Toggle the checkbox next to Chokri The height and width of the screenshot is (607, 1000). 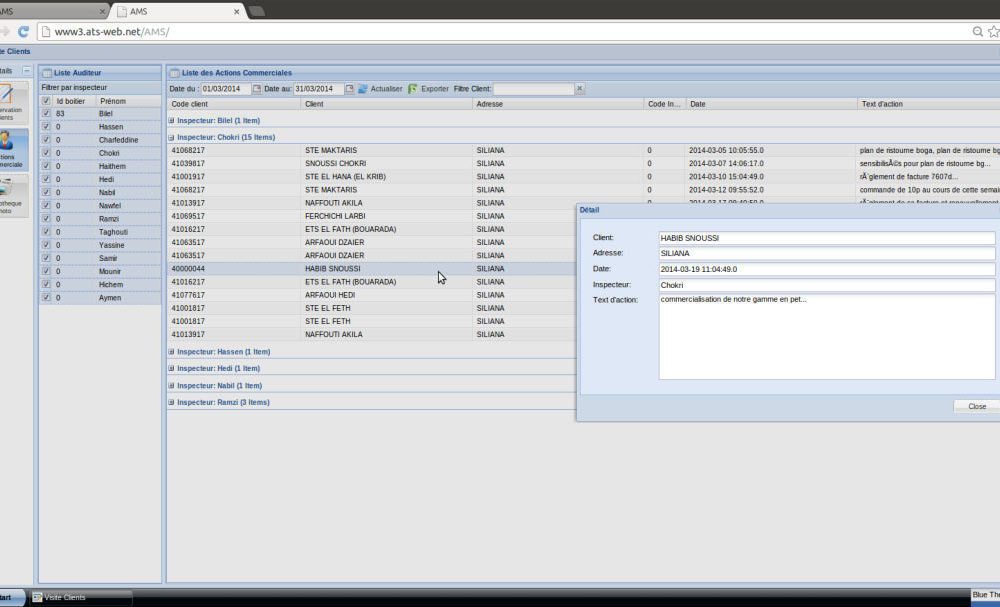tap(46, 153)
